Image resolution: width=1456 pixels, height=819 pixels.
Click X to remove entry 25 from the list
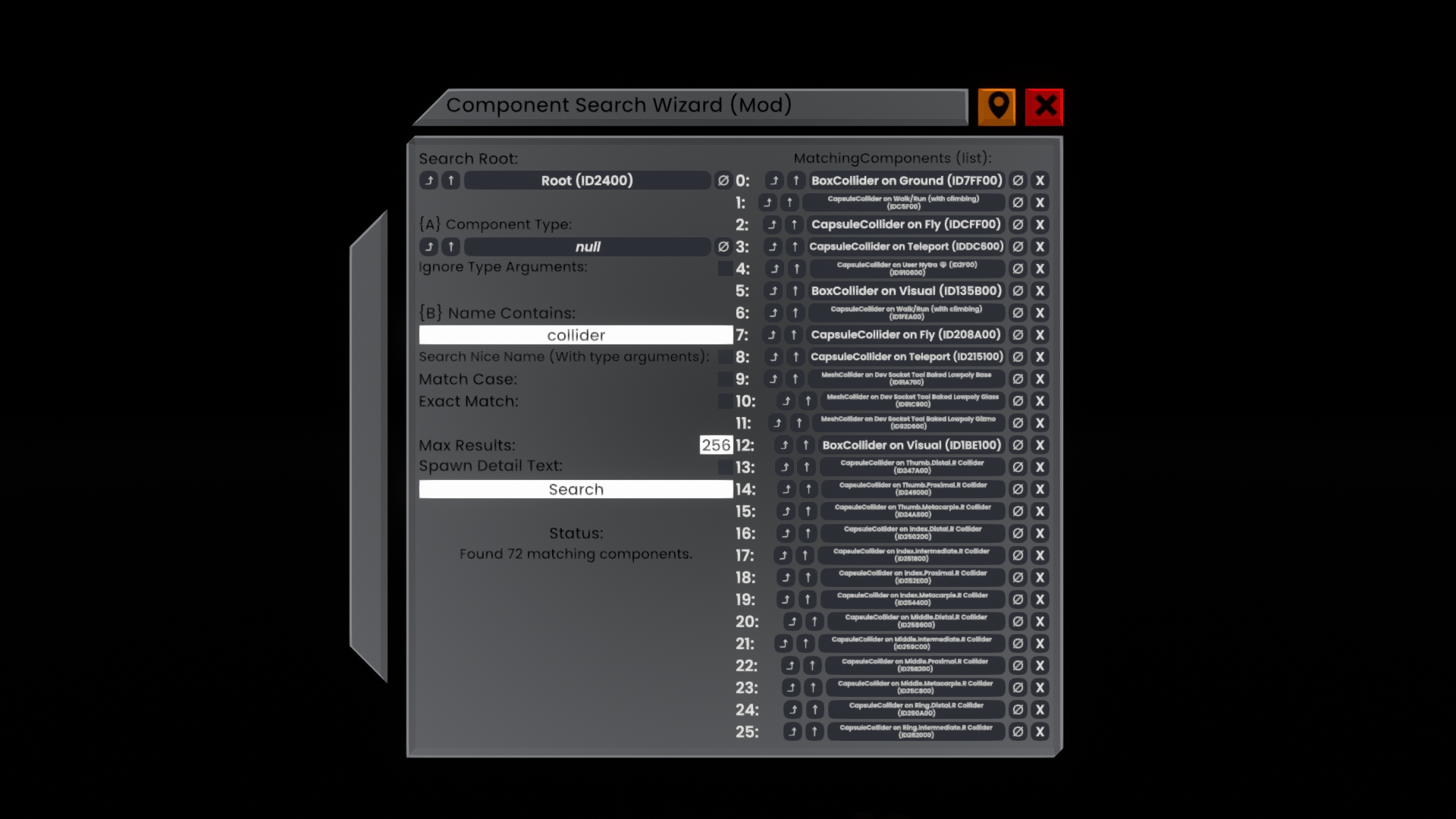click(x=1040, y=732)
